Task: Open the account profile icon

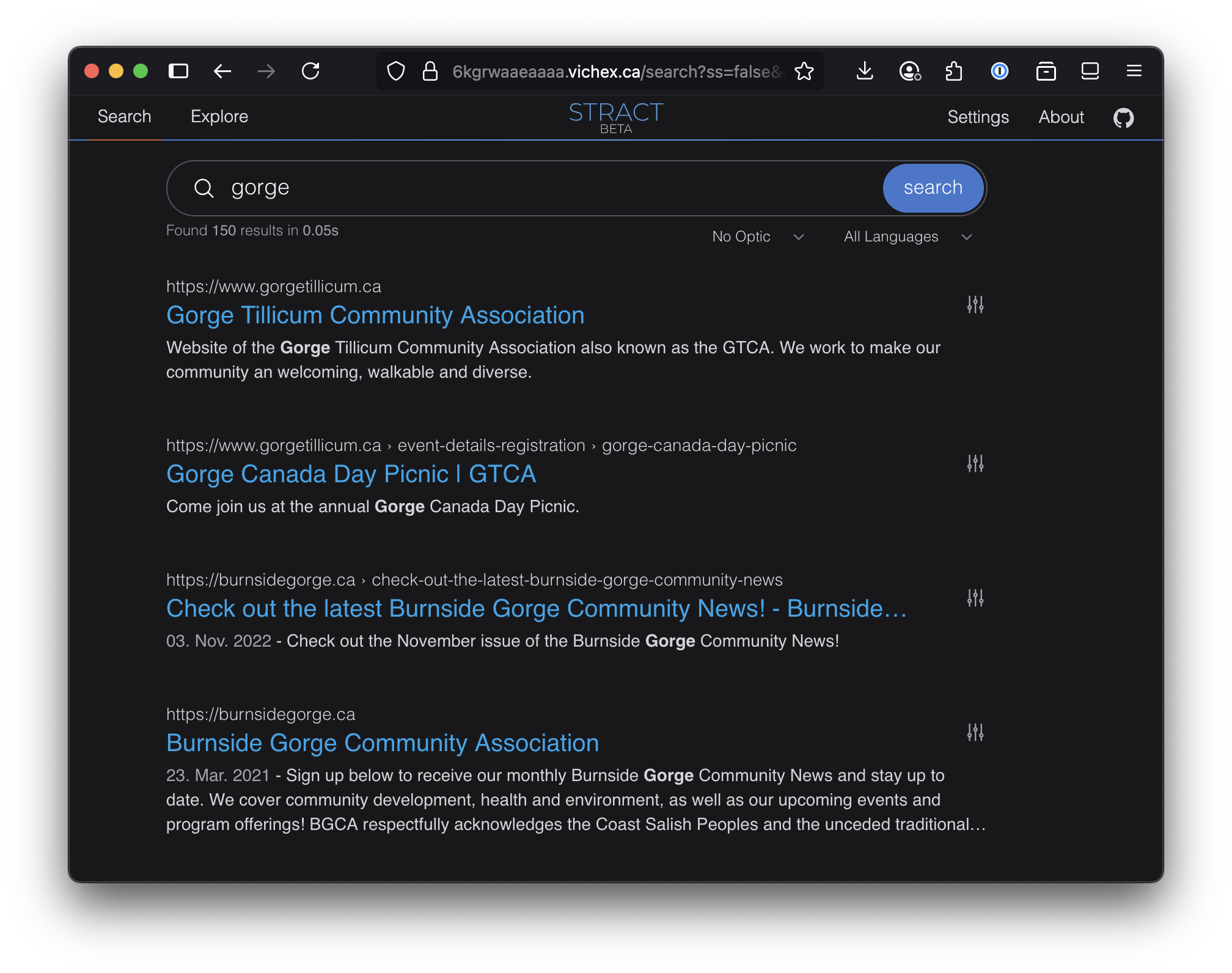Action: 910,72
